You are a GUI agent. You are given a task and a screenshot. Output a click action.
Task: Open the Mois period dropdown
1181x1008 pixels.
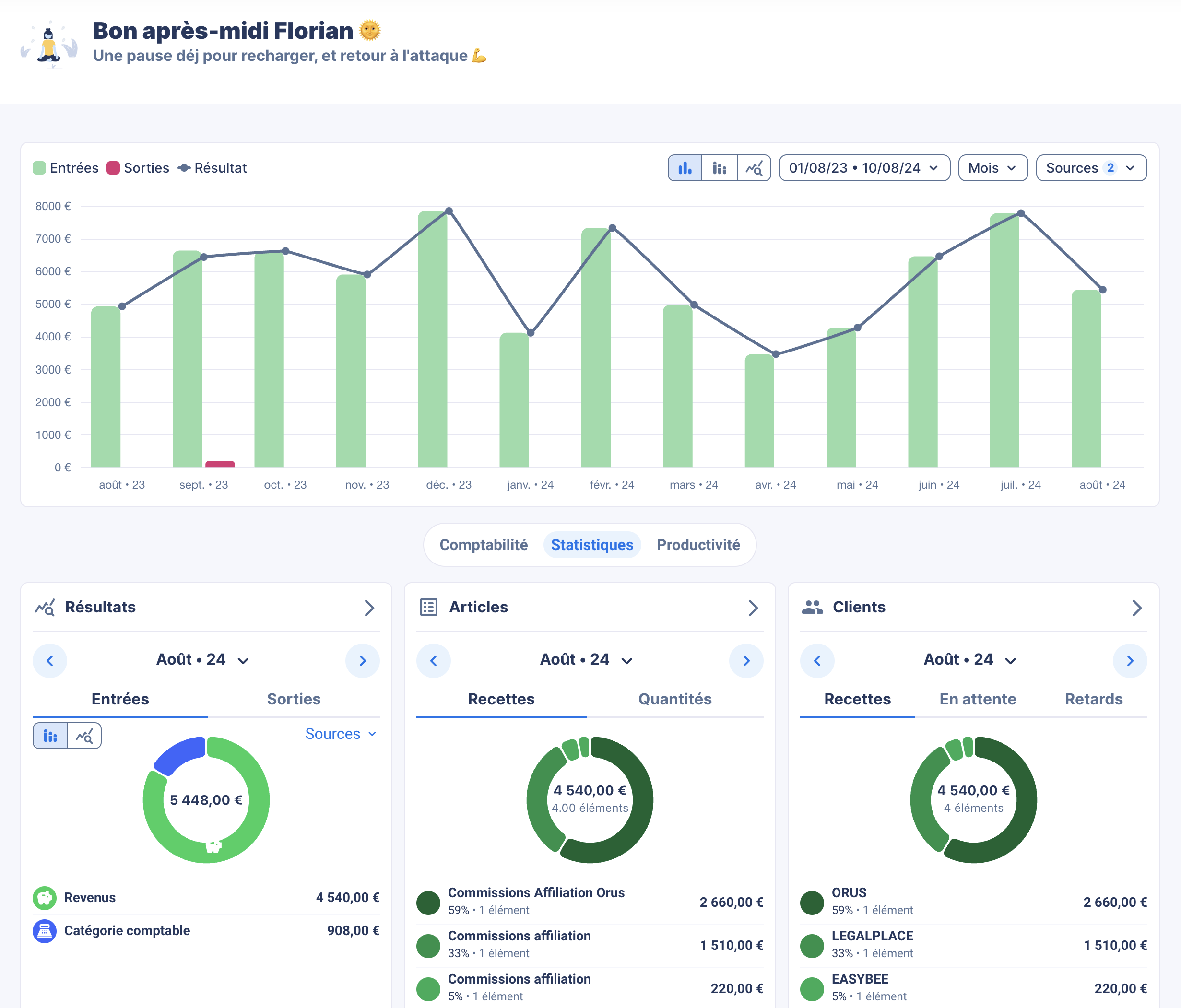993,168
